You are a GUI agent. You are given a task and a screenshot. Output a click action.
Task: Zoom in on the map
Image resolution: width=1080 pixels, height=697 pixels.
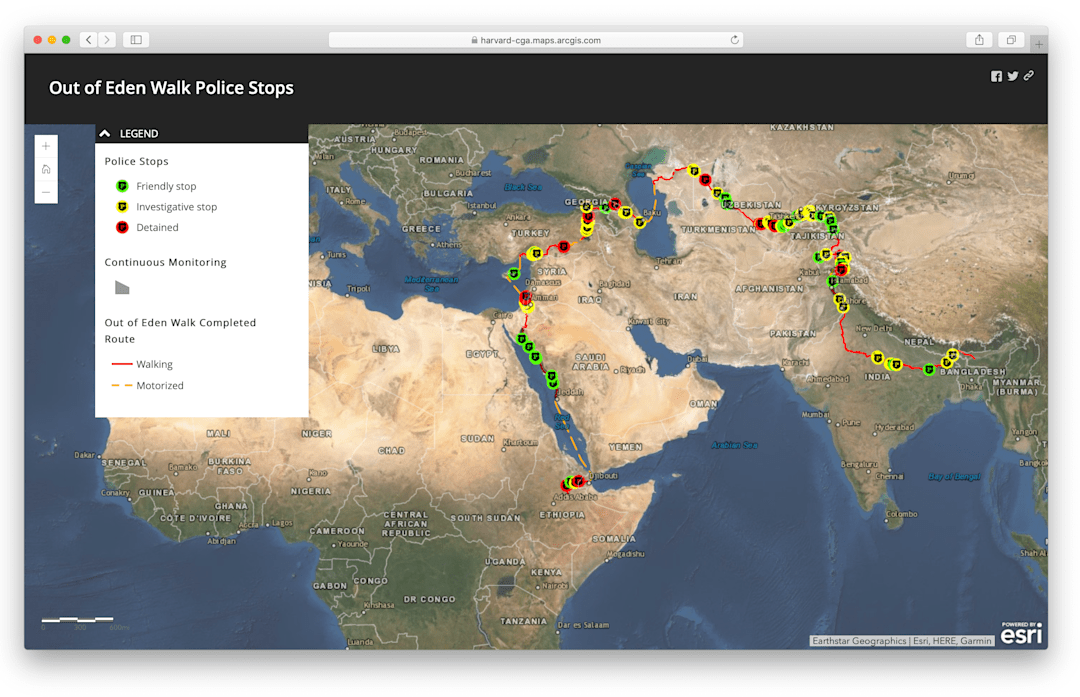coord(46,146)
